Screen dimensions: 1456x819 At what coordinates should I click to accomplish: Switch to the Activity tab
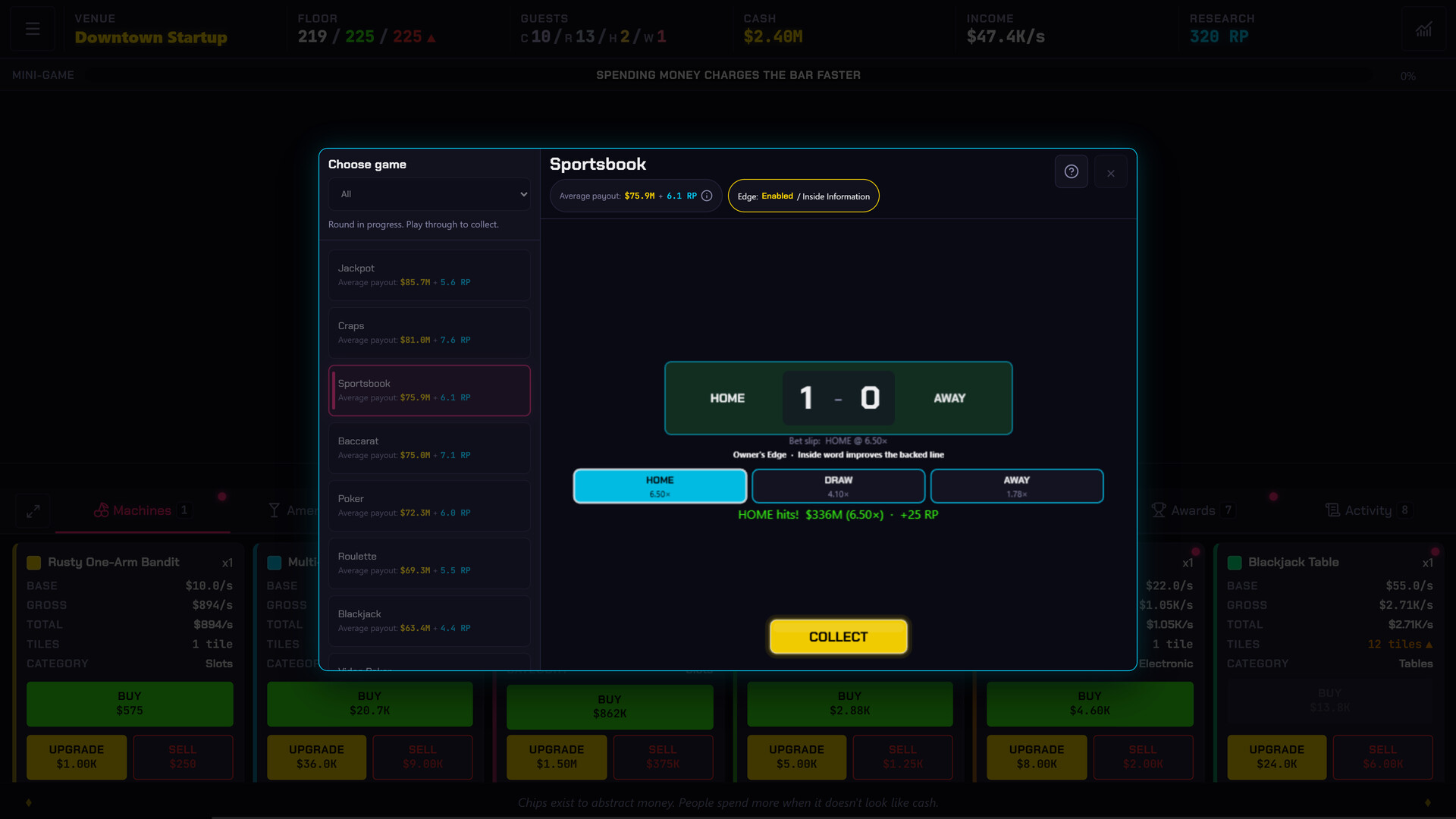click(x=1368, y=510)
